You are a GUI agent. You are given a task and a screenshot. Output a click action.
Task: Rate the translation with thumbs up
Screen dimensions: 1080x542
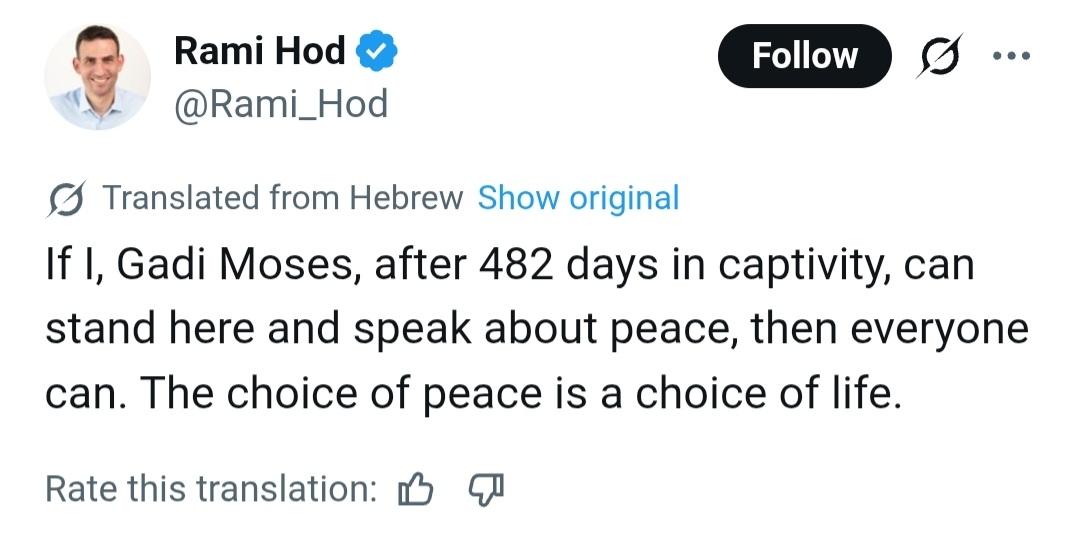[415, 489]
